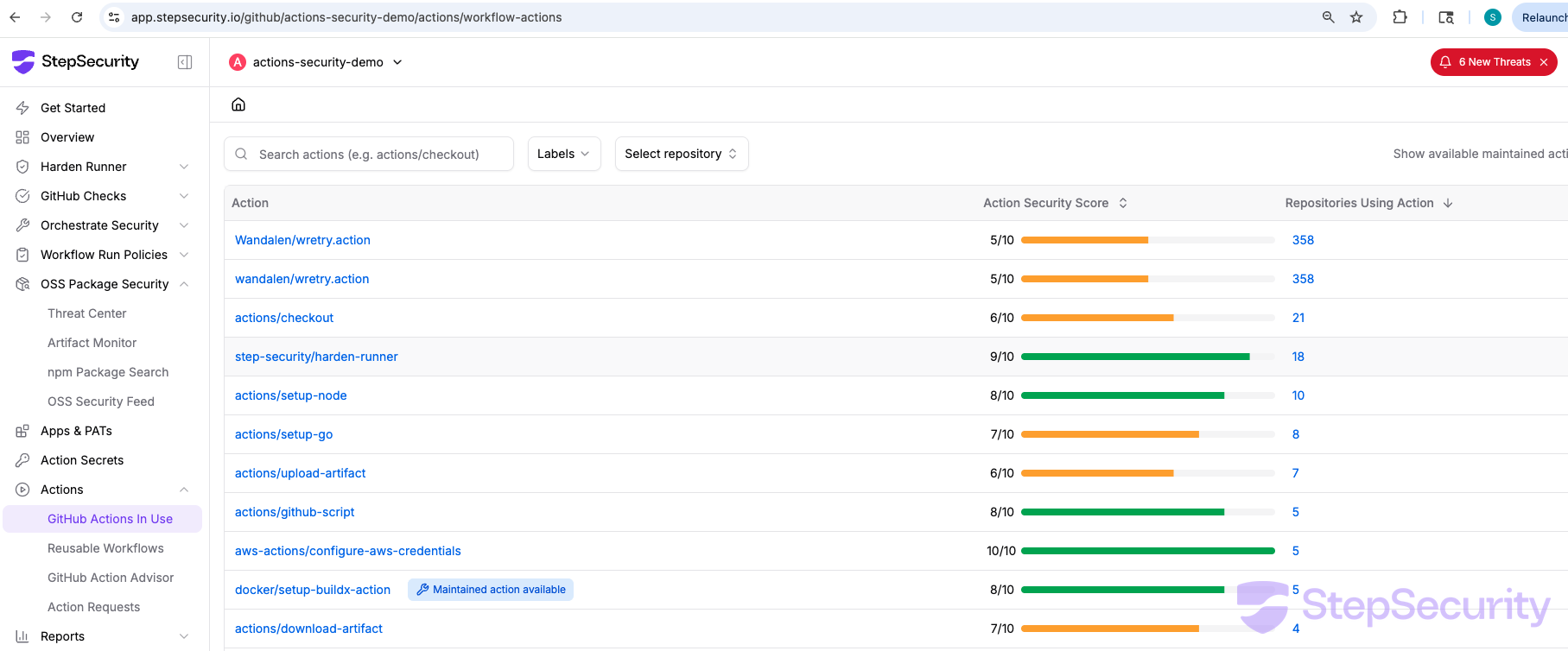Expand the Harden Runner menu chevron

184,167
